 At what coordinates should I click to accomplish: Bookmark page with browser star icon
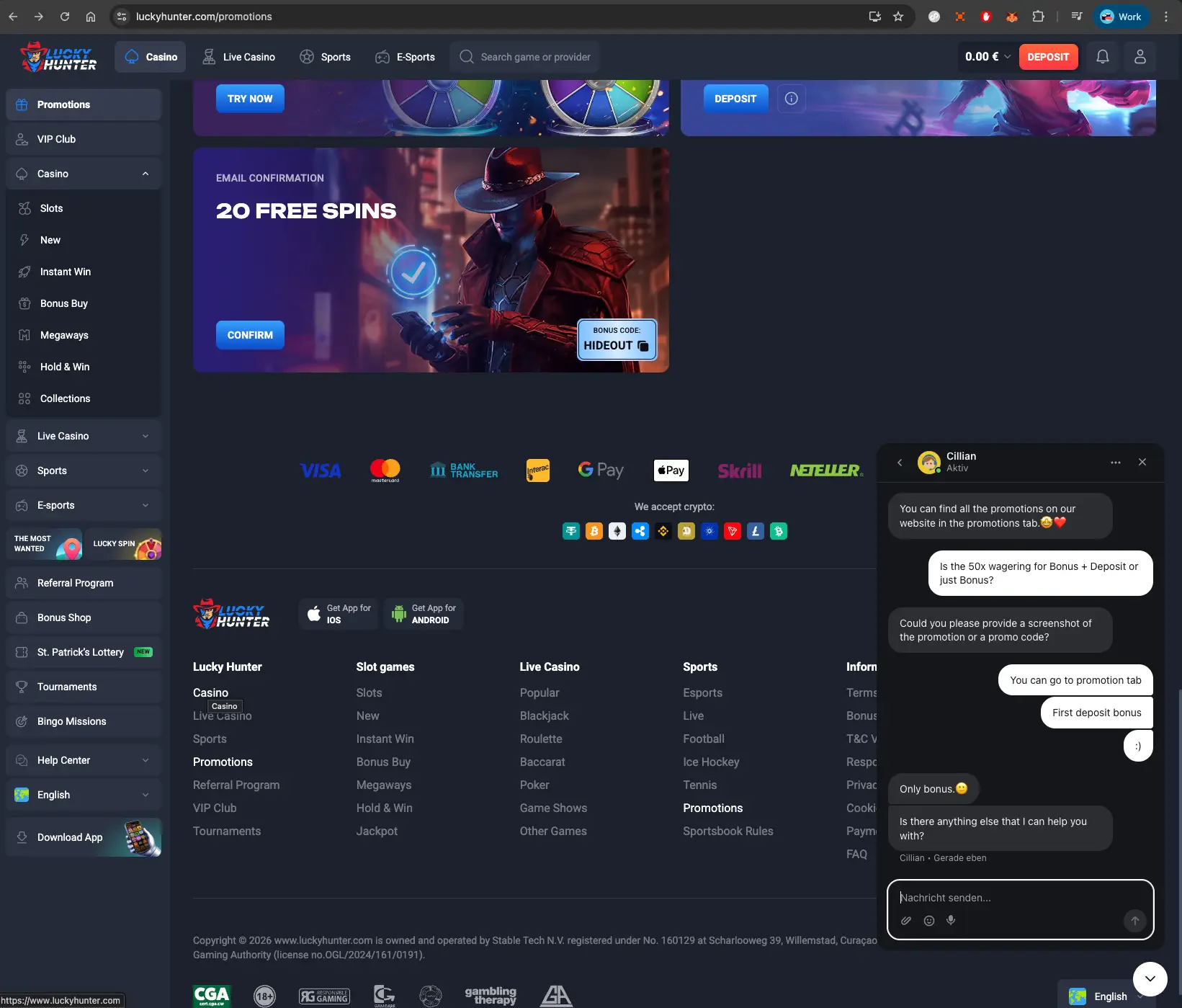point(898,17)
